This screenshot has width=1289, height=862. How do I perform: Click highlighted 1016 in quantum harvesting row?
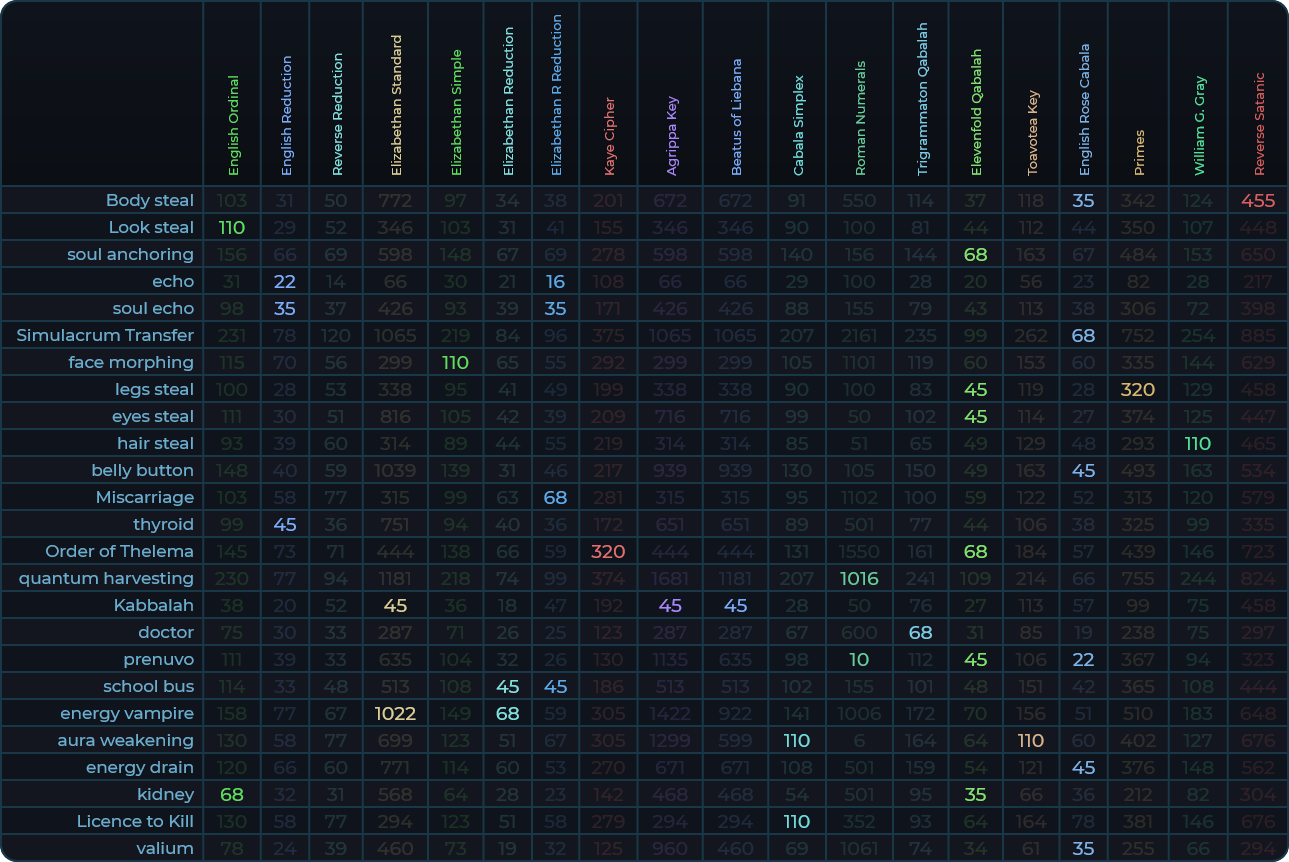click(859, 578)
